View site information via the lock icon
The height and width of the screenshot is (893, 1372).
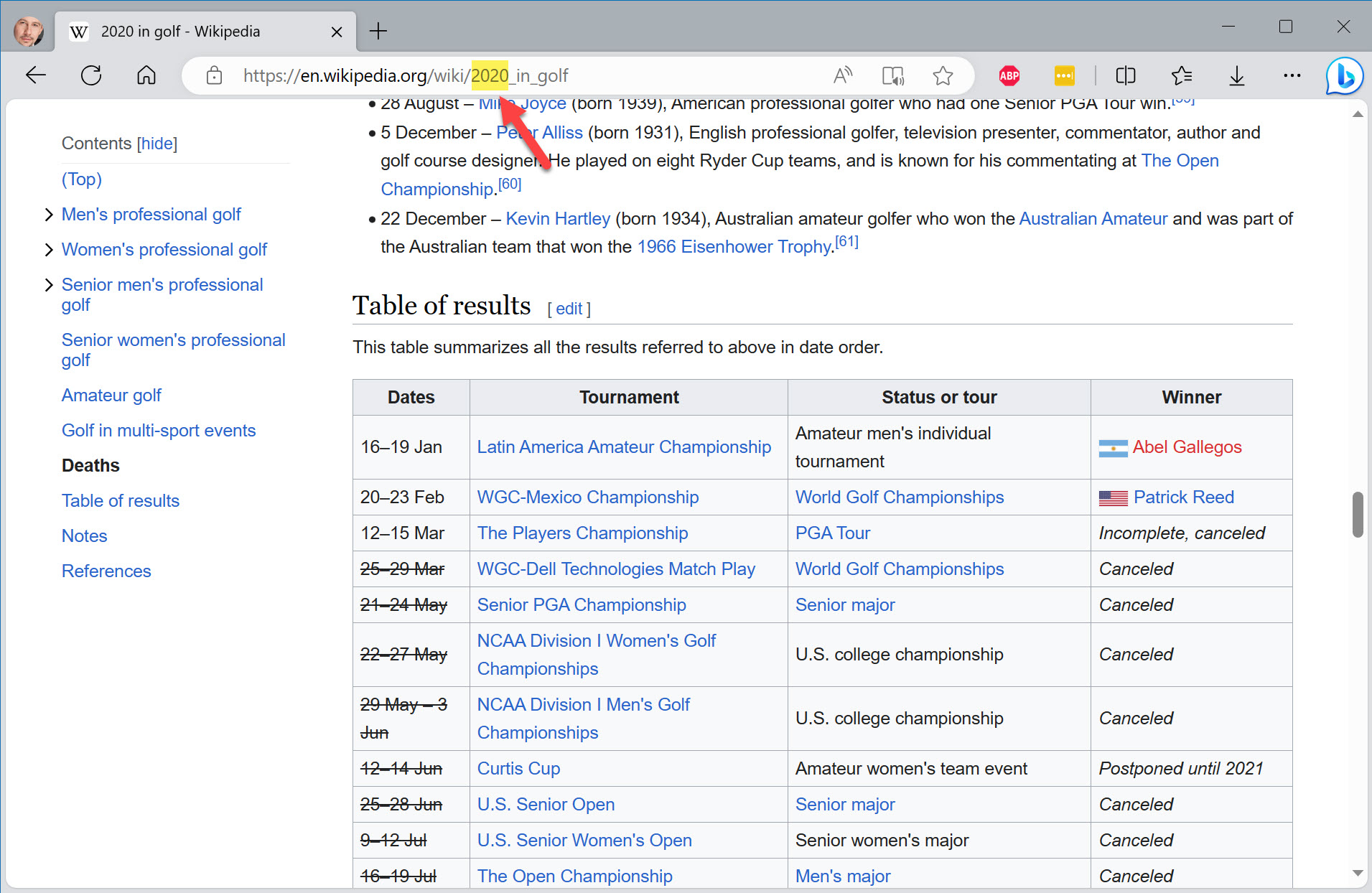click(x=214, y=75)
